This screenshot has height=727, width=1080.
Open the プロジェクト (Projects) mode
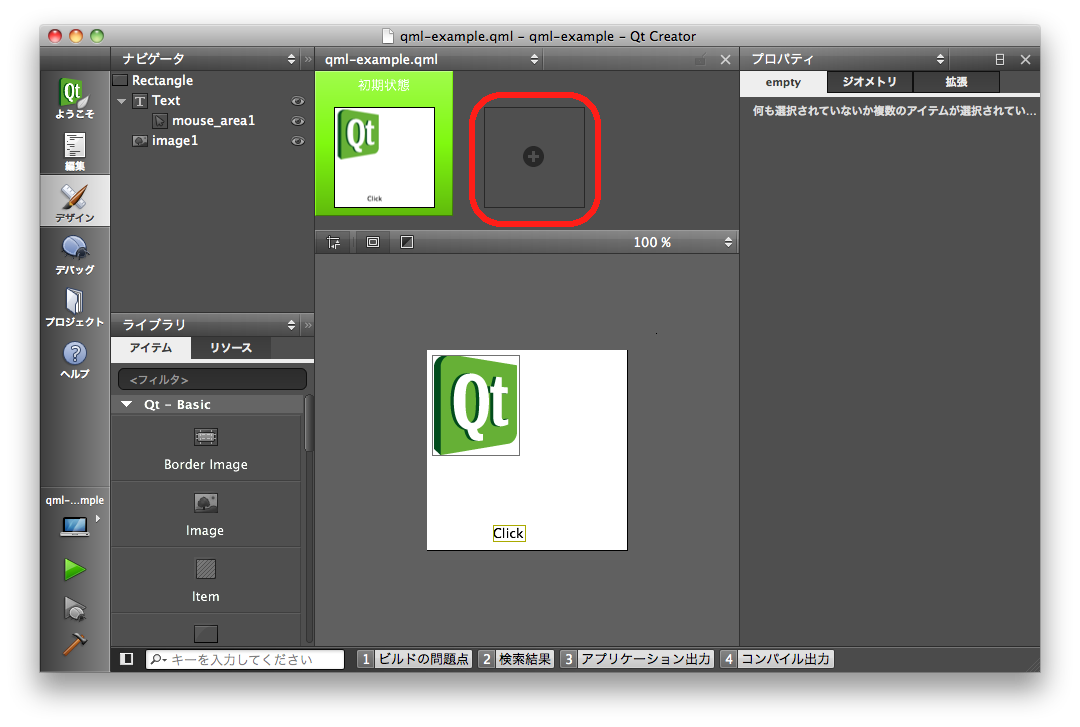[75, 306]
